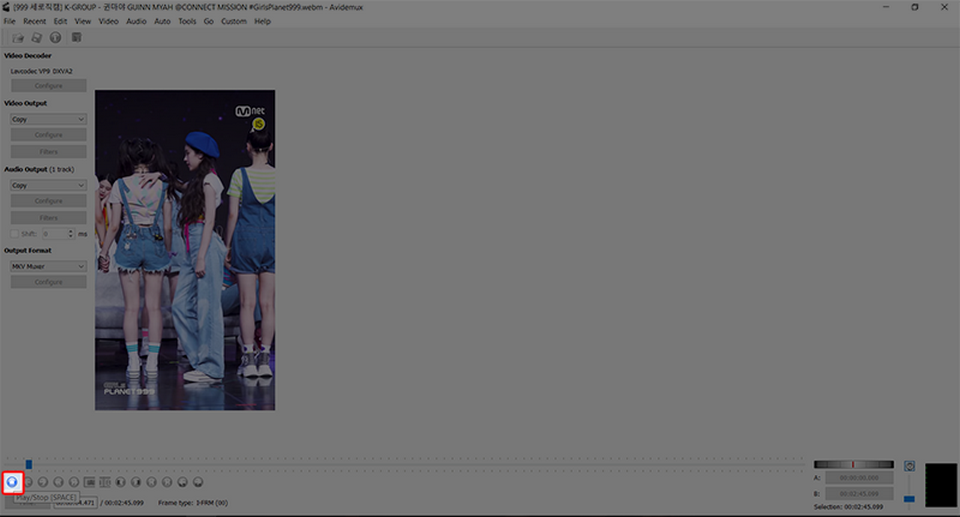Viewport: 960px width, 517px height.
Task: Click the timeline navigation slider handle
Action: 29,464
